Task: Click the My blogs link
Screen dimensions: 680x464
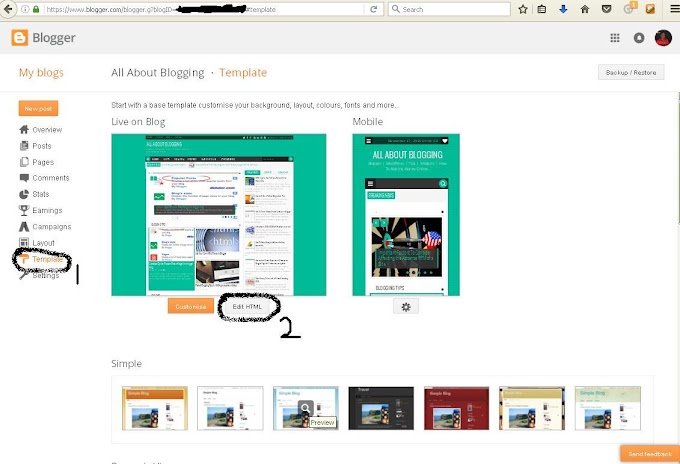Action: pos(41,72)
